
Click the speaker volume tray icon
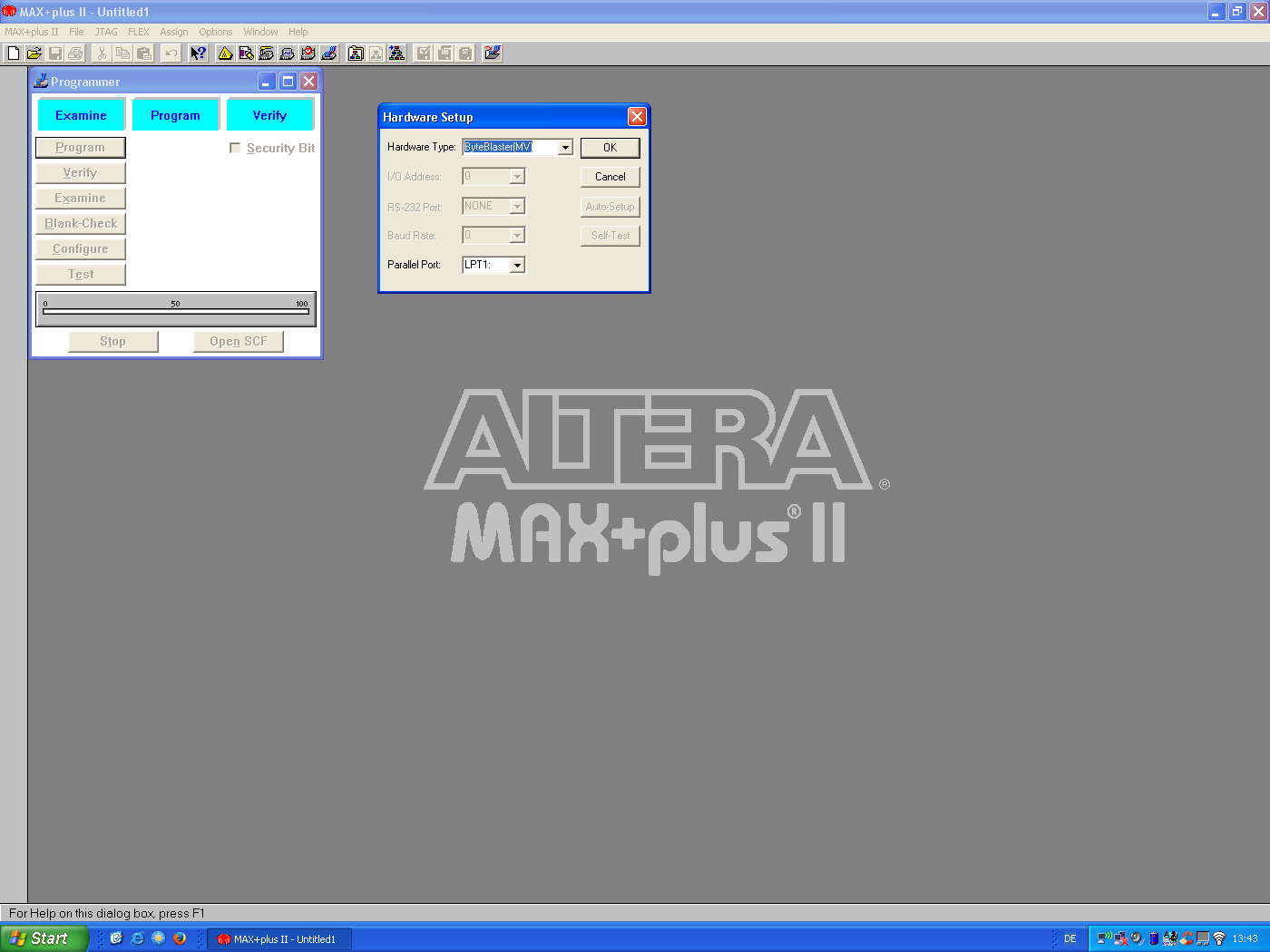(1137, 938)
